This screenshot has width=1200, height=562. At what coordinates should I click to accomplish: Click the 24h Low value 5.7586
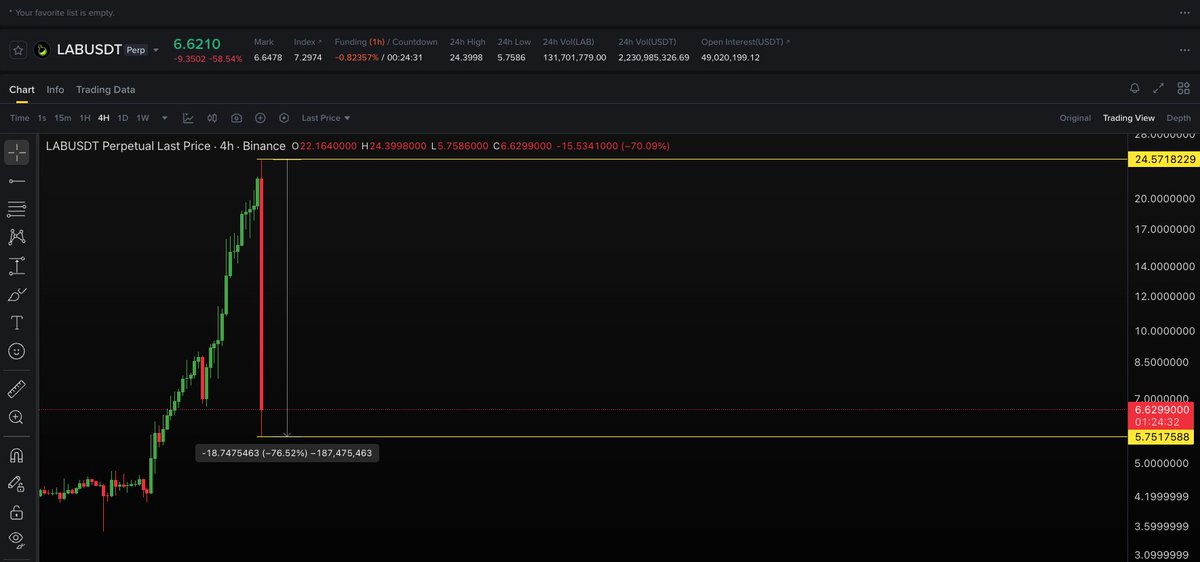click(x=514, y=57)
